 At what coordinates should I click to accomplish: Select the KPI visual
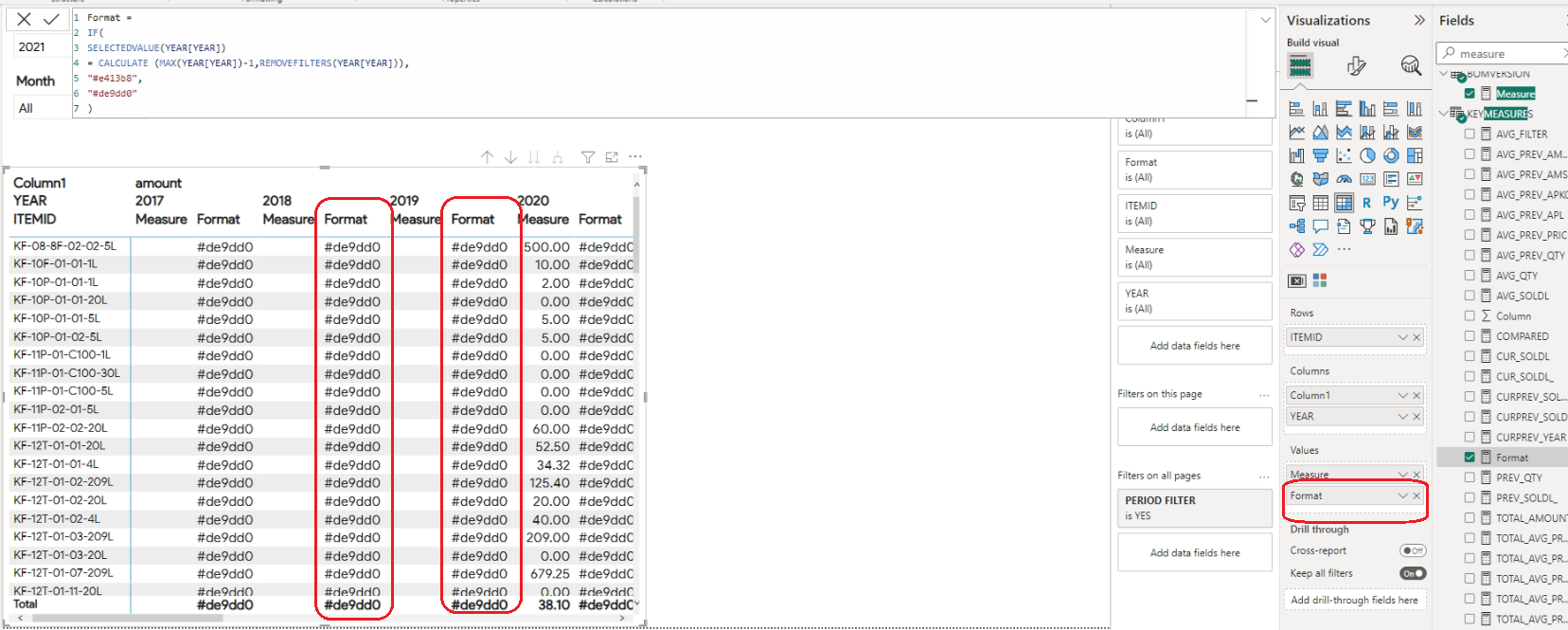pos(1415,179)
